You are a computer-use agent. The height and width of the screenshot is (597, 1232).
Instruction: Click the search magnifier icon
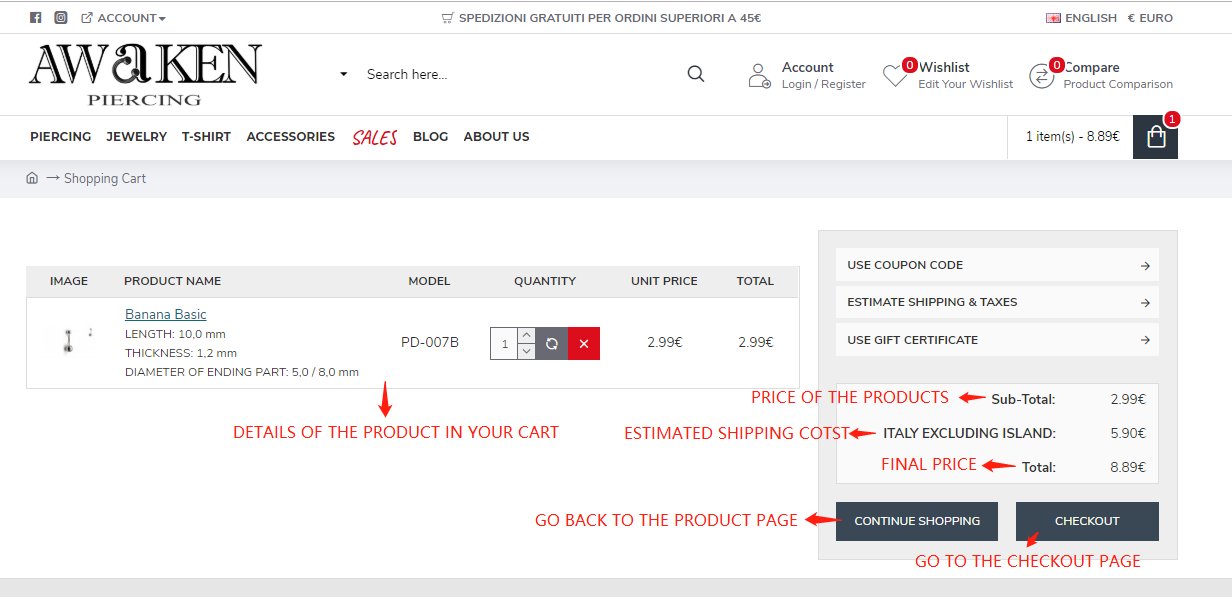[x=696, y=74]
